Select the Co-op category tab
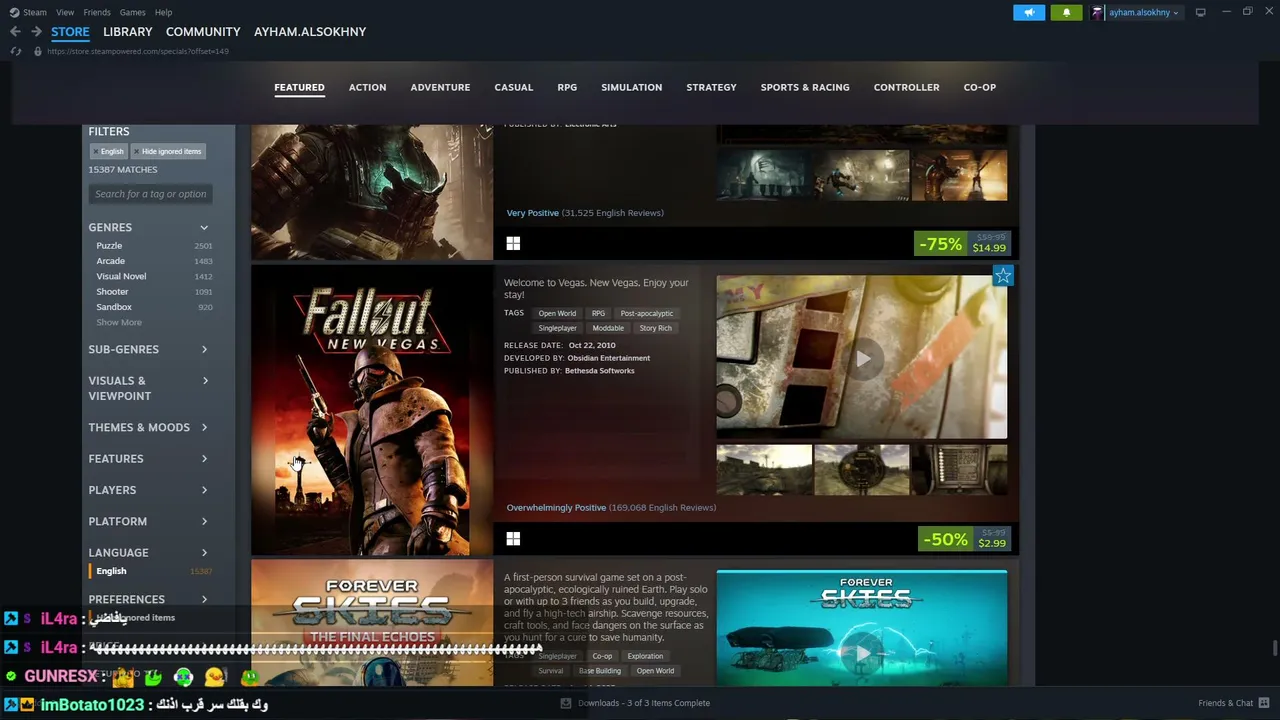 click(980, 87)
